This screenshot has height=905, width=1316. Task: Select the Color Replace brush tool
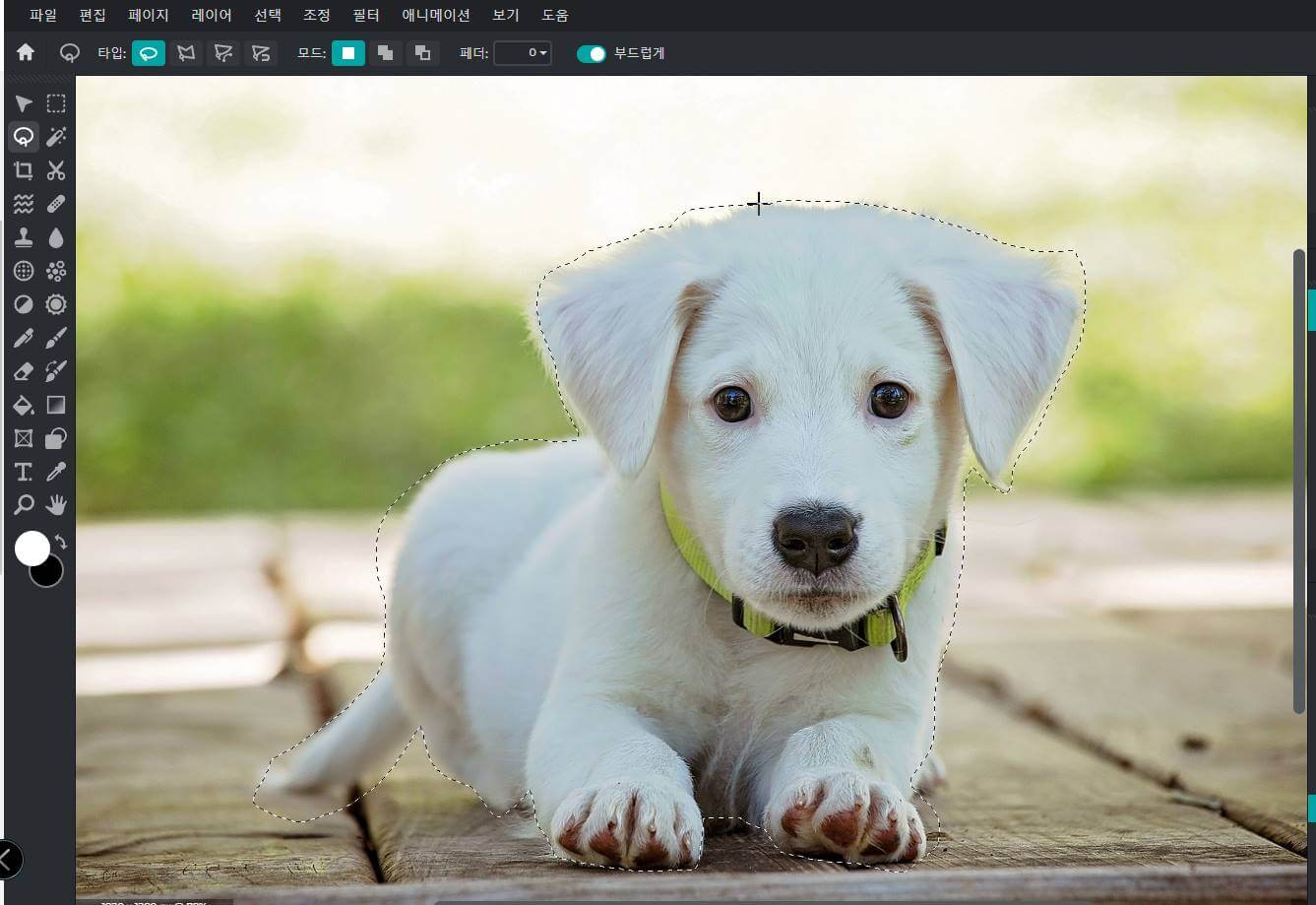(56, 371)
